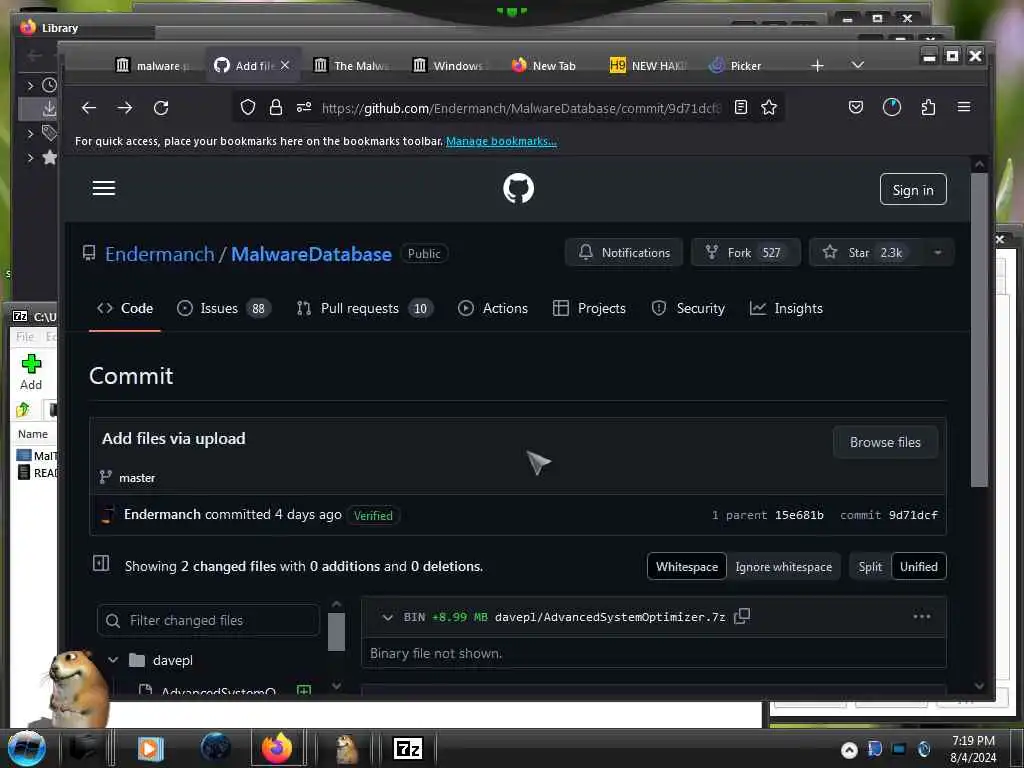Open the media player taskbar icon

click(150, 748)
